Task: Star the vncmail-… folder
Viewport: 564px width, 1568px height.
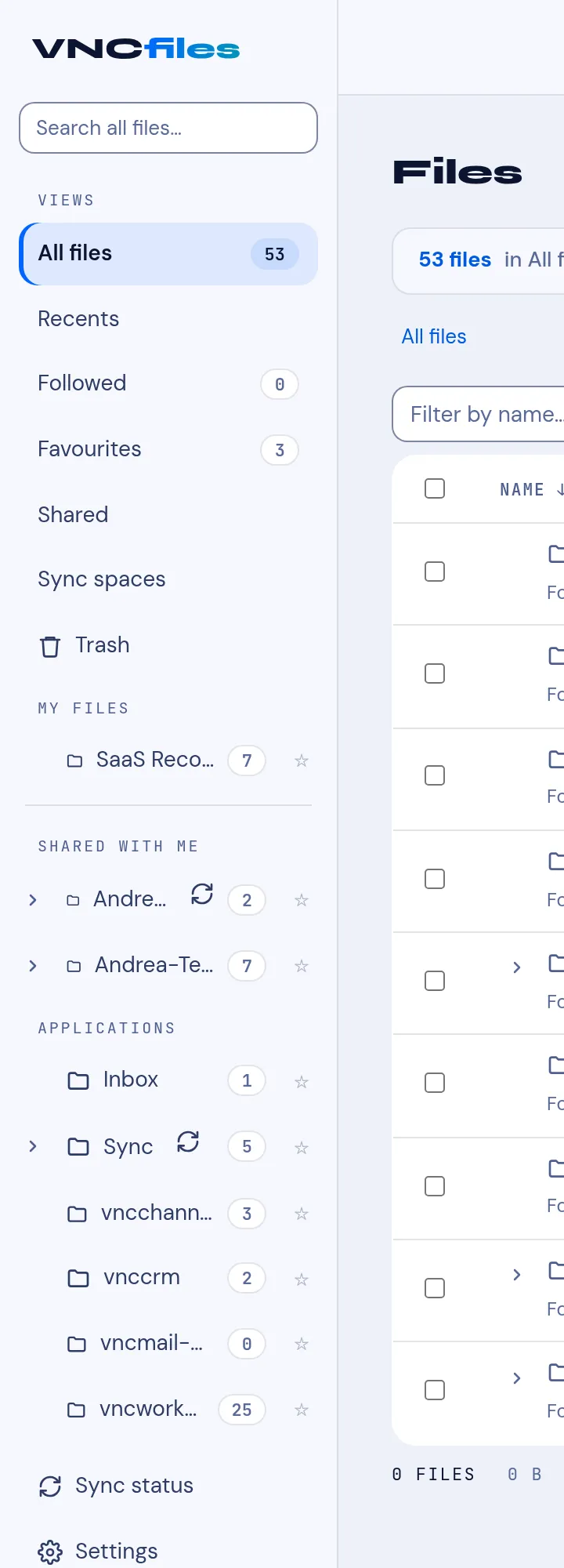Action: 301,1344
